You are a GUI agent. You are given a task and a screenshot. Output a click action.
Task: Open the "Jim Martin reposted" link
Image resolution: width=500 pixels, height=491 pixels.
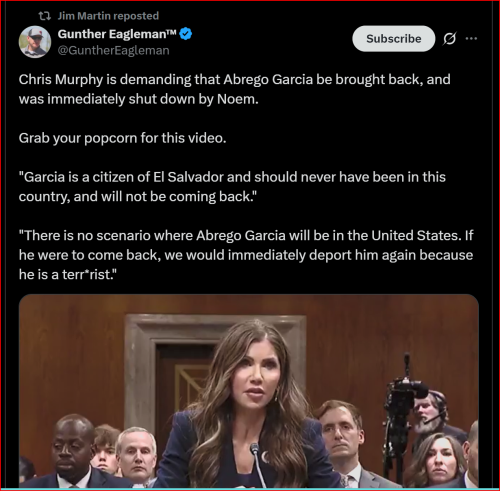pyautogui.click(x=108, y=16)
